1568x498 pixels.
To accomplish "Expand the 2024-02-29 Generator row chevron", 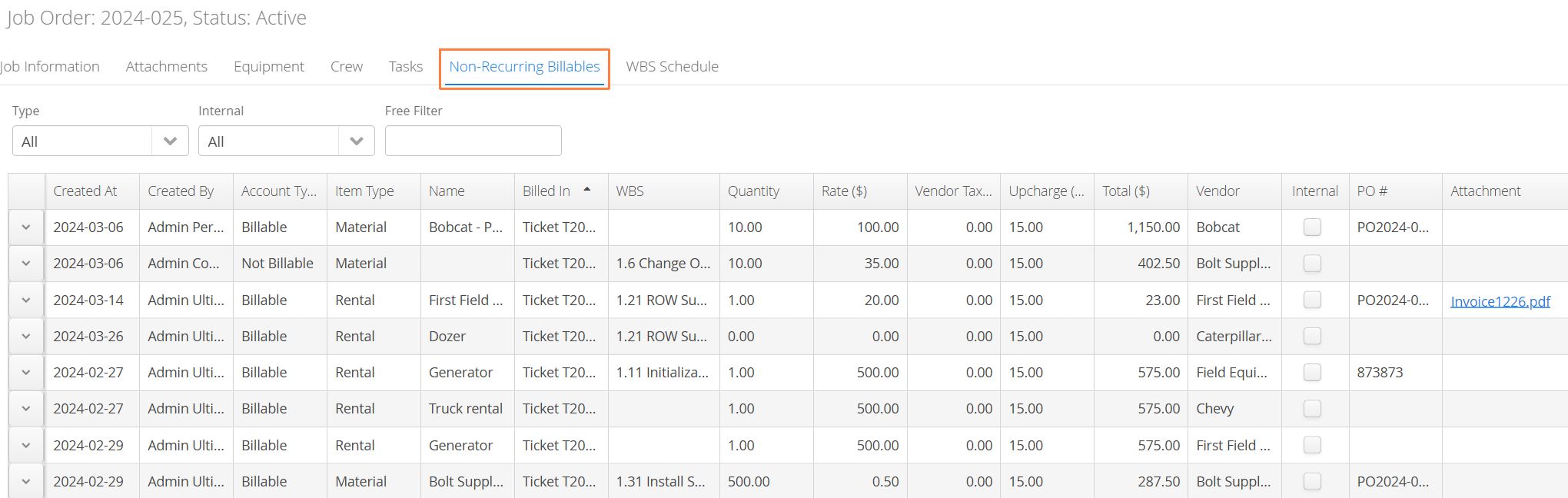I will [26, 445].
